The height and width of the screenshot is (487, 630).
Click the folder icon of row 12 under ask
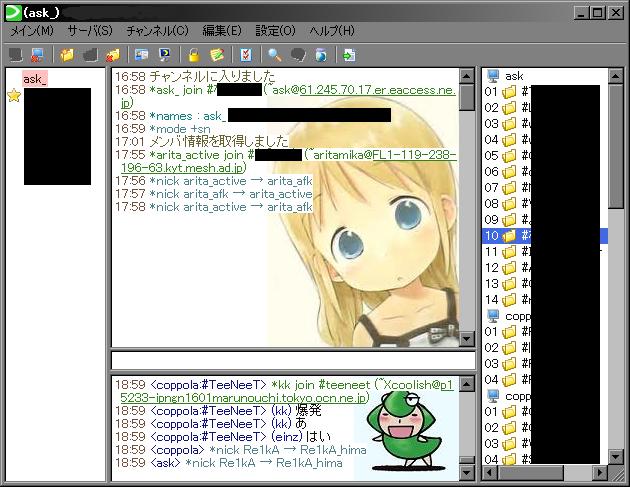pos(509,268)
